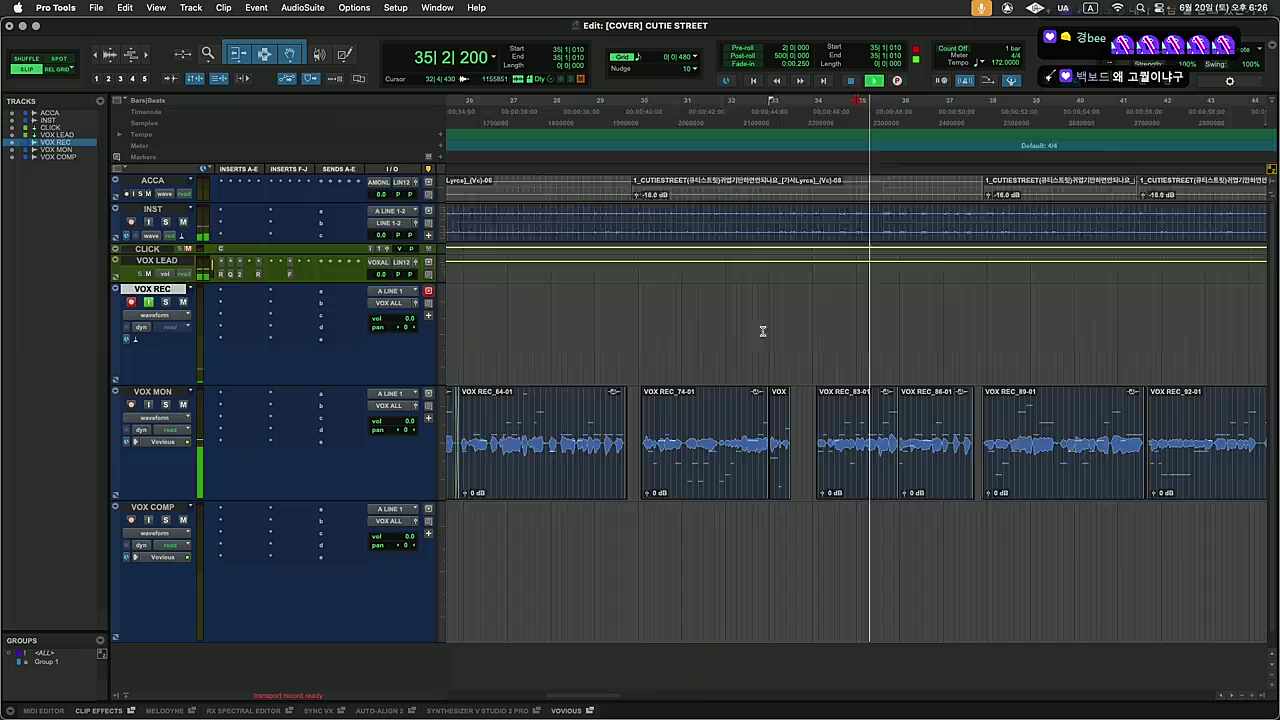Mute the CLICK track
This screenshot has width=1280, height=720.
tap(187, 249)
